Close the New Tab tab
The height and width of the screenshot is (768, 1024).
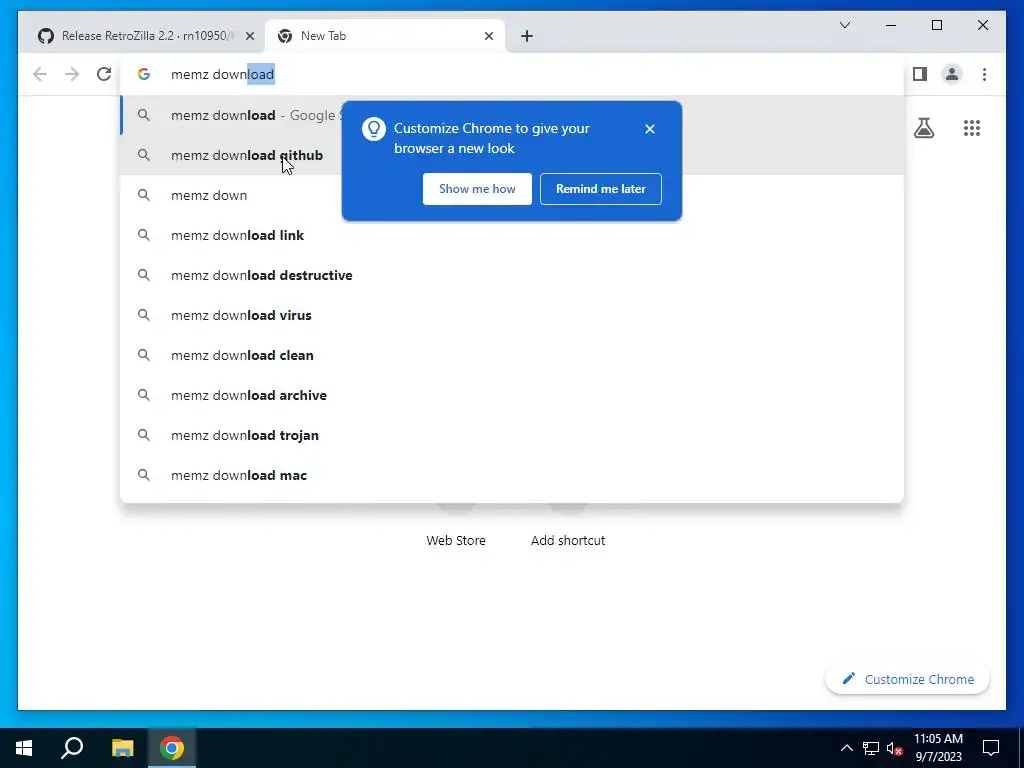pyautogui.click(x=488, y=37)
